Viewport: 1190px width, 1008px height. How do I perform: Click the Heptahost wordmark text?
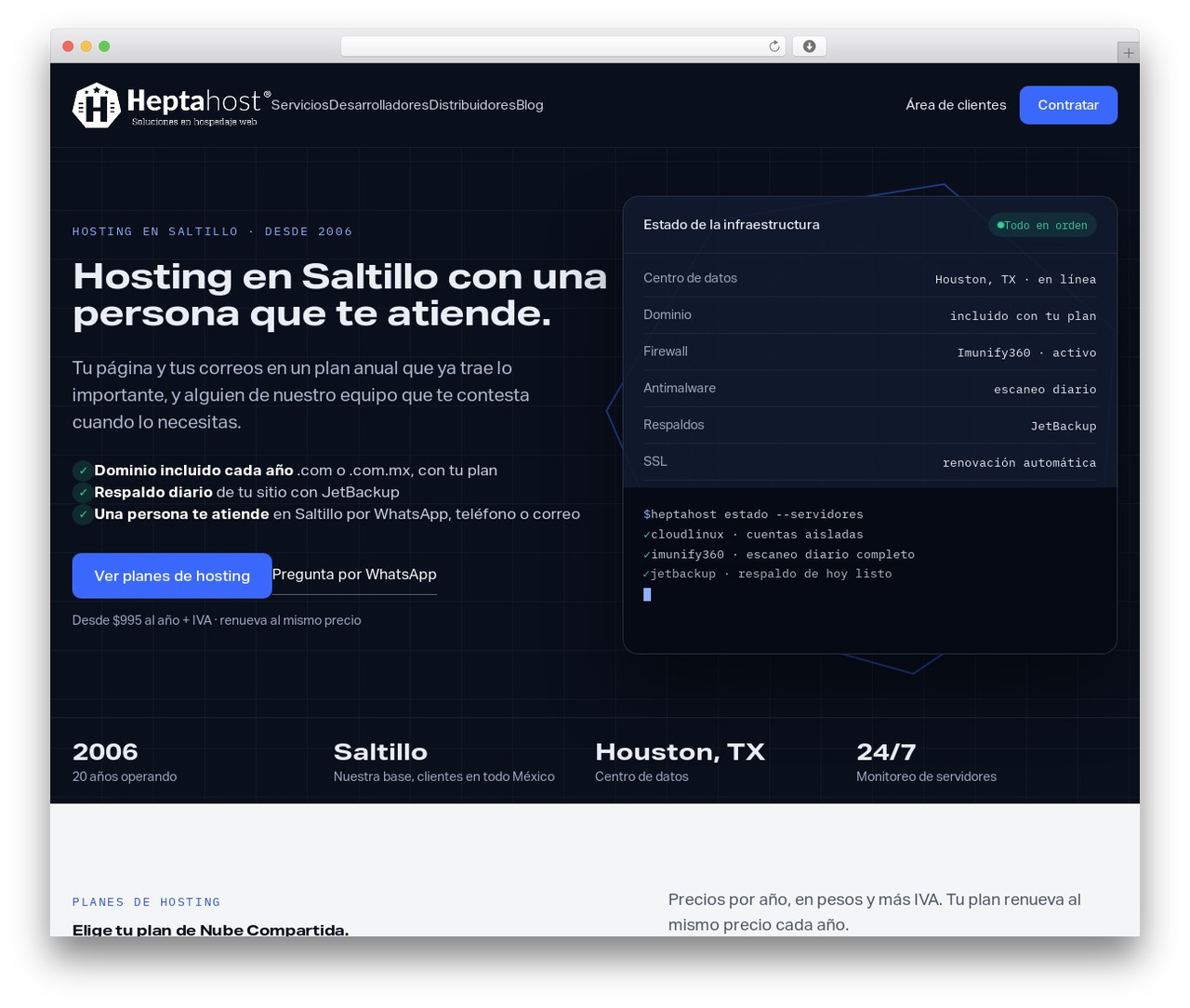click(x=199, y=100)
